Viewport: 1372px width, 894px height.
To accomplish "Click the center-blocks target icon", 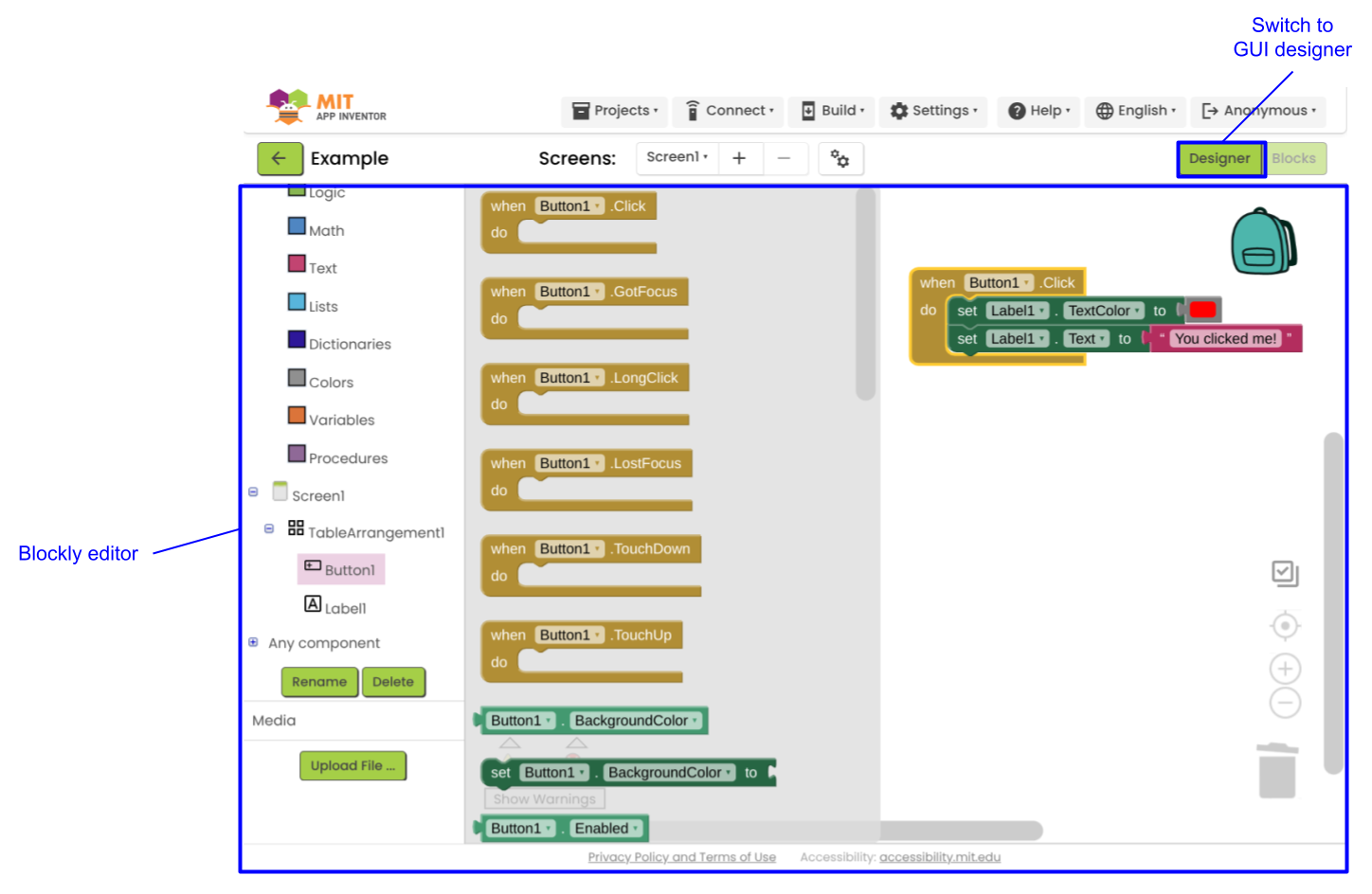I will 1285,625.
